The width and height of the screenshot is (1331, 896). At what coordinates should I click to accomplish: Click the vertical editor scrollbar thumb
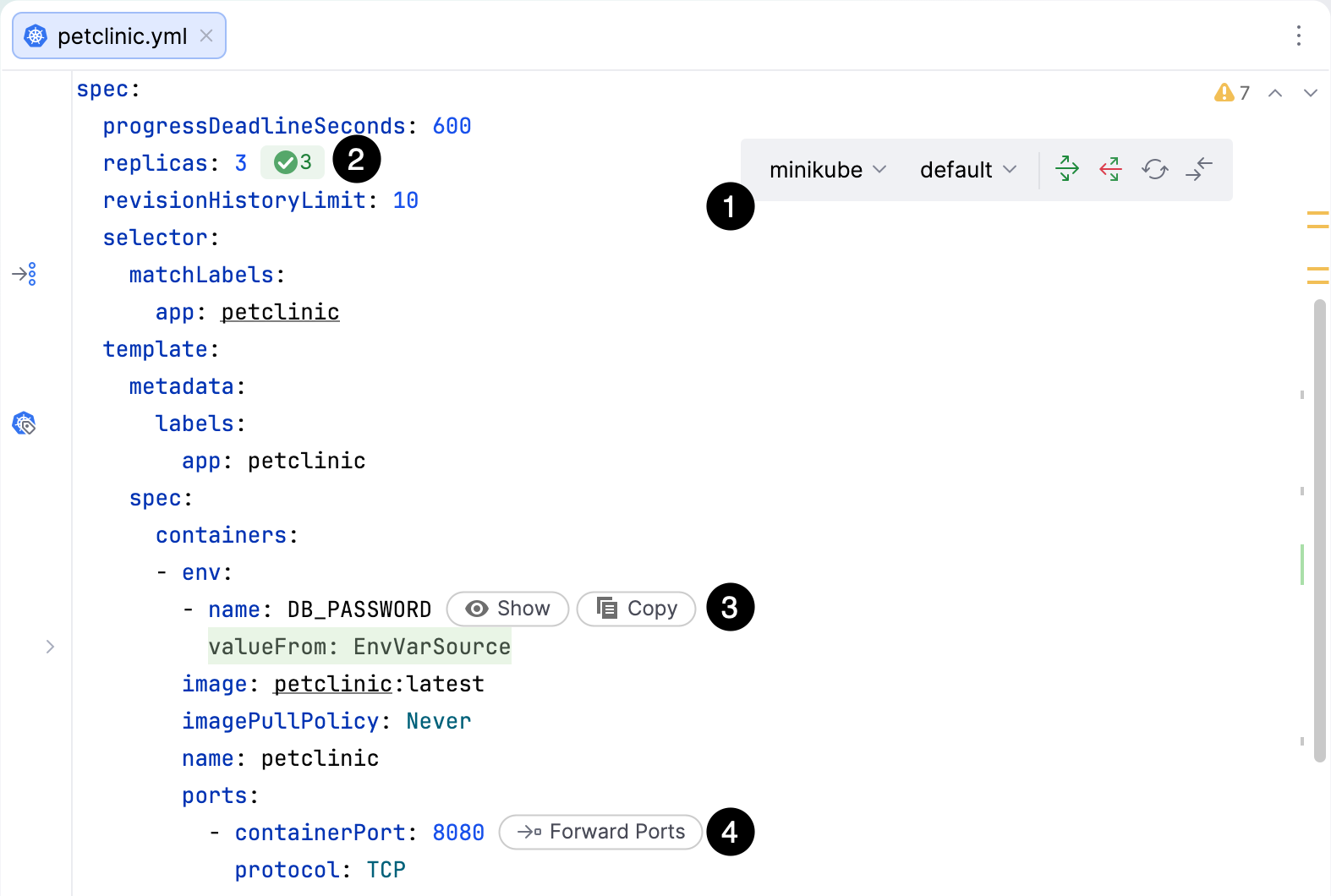1319,531
